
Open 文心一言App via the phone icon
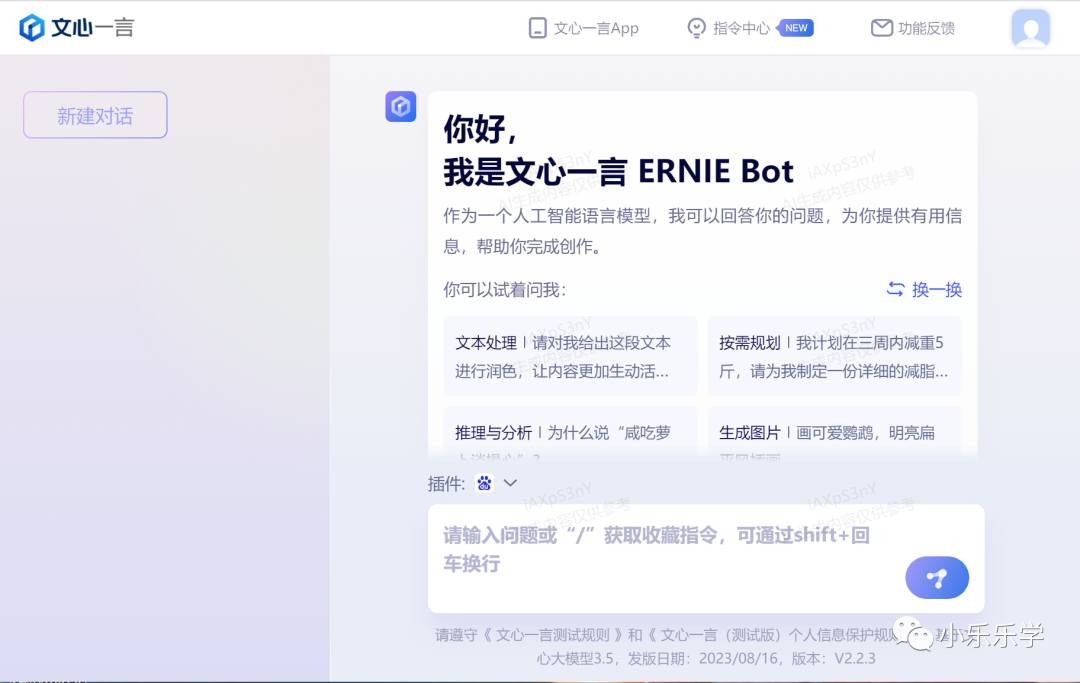point(538,28)
